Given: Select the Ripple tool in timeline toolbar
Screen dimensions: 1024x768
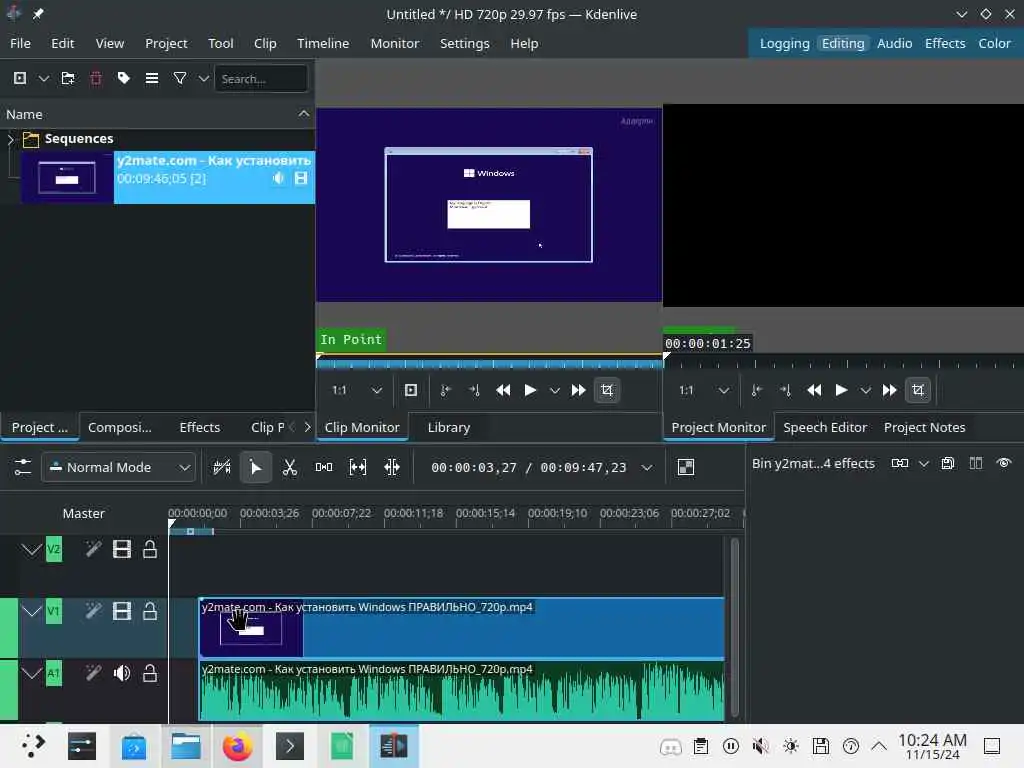Looking at the screenshot, I should point(392,467).
